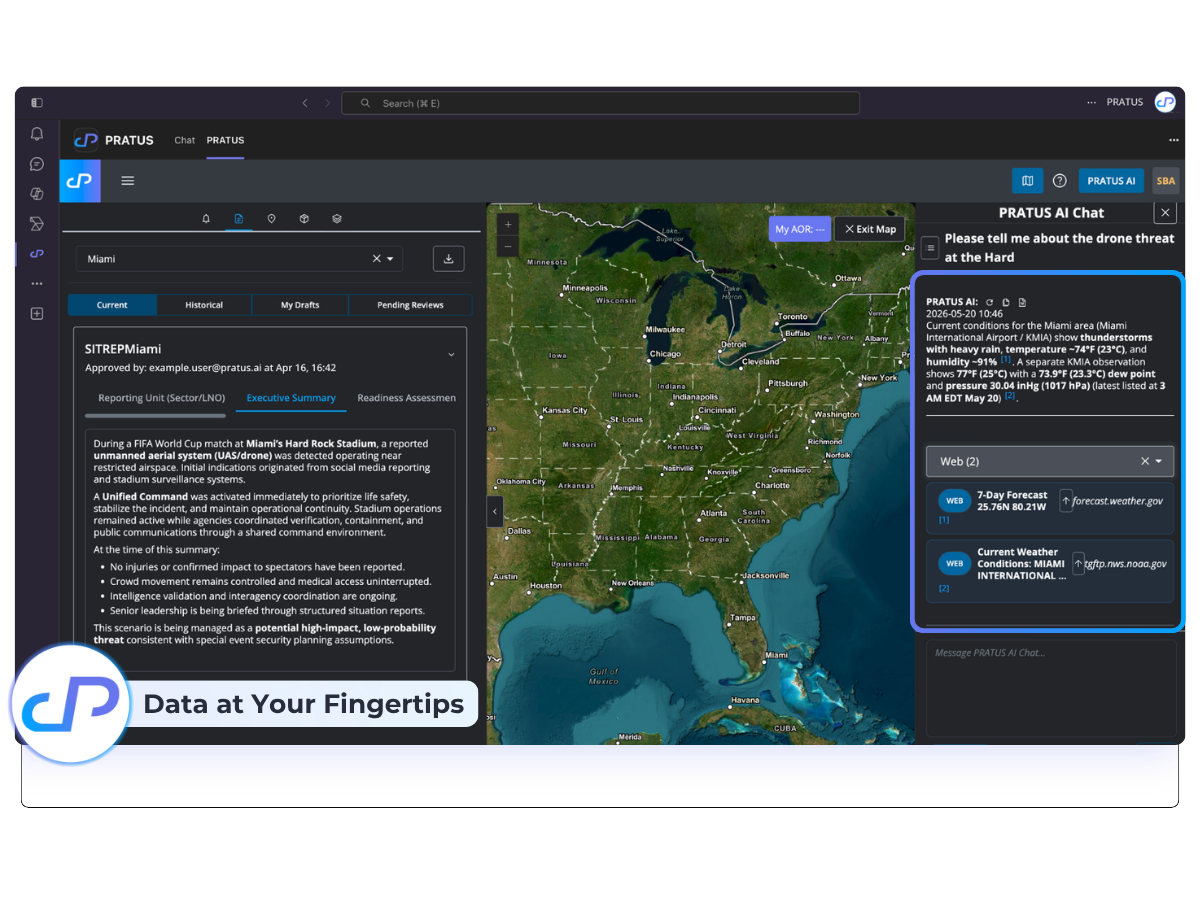1200x900 pixels.
Task: Select the Current filter tab
Action: tap(112, 305)
